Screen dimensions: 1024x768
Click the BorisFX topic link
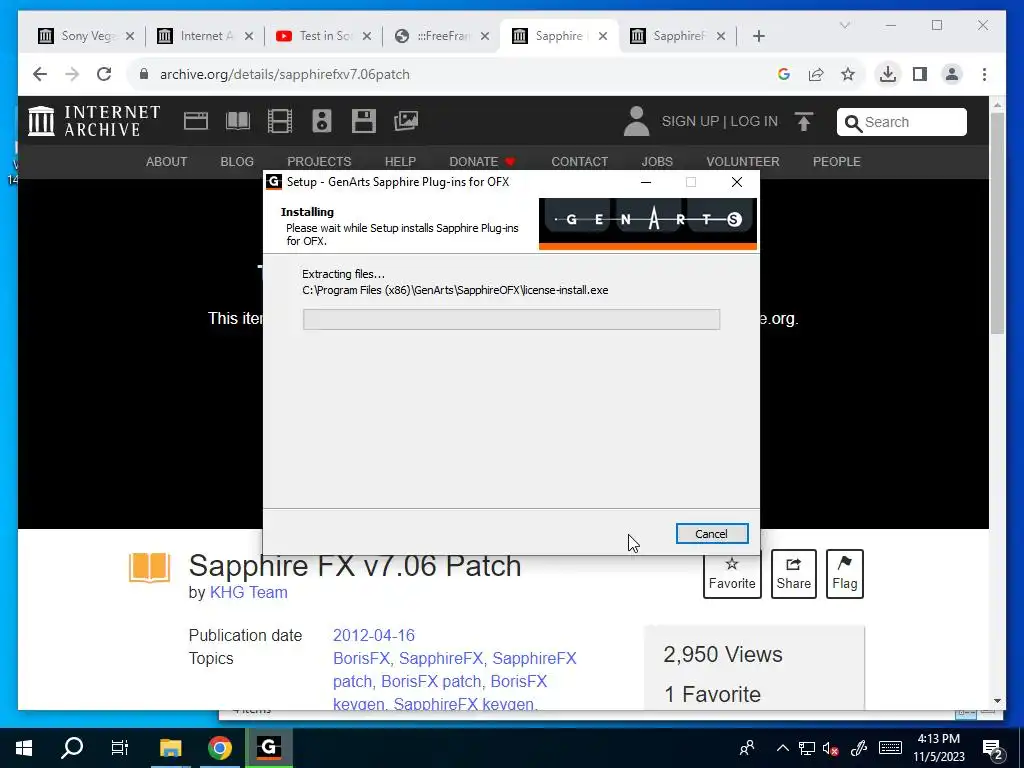pos(361,658)
